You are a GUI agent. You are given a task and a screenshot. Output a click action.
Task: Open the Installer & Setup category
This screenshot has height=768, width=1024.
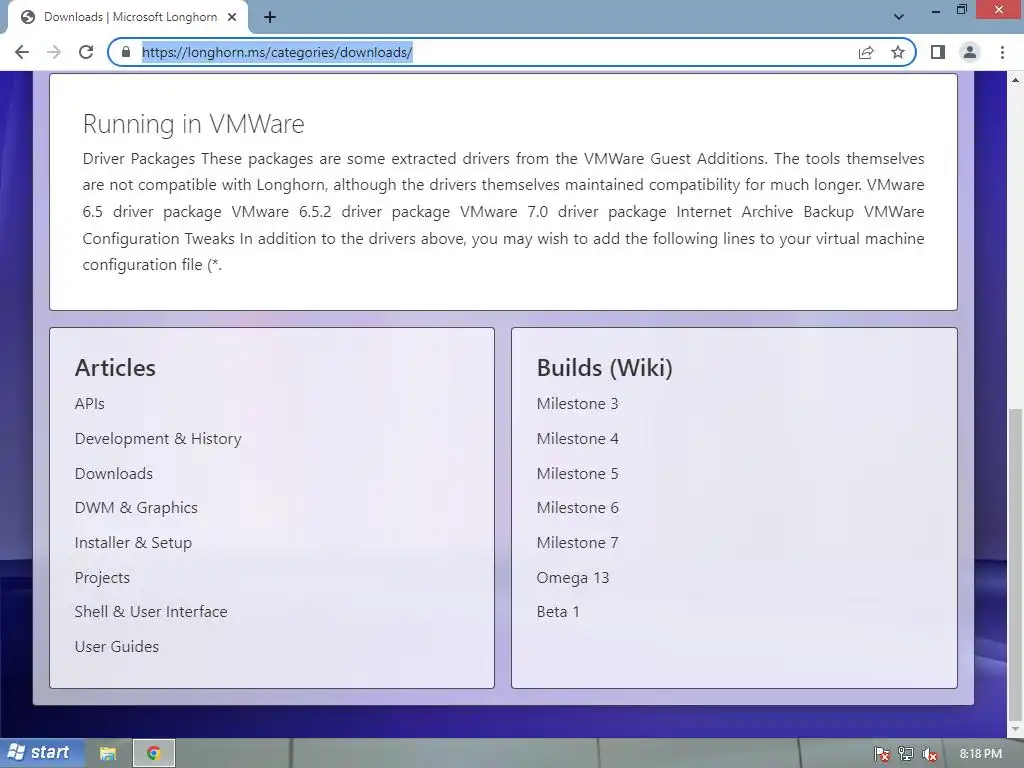(x=133, y=543)
